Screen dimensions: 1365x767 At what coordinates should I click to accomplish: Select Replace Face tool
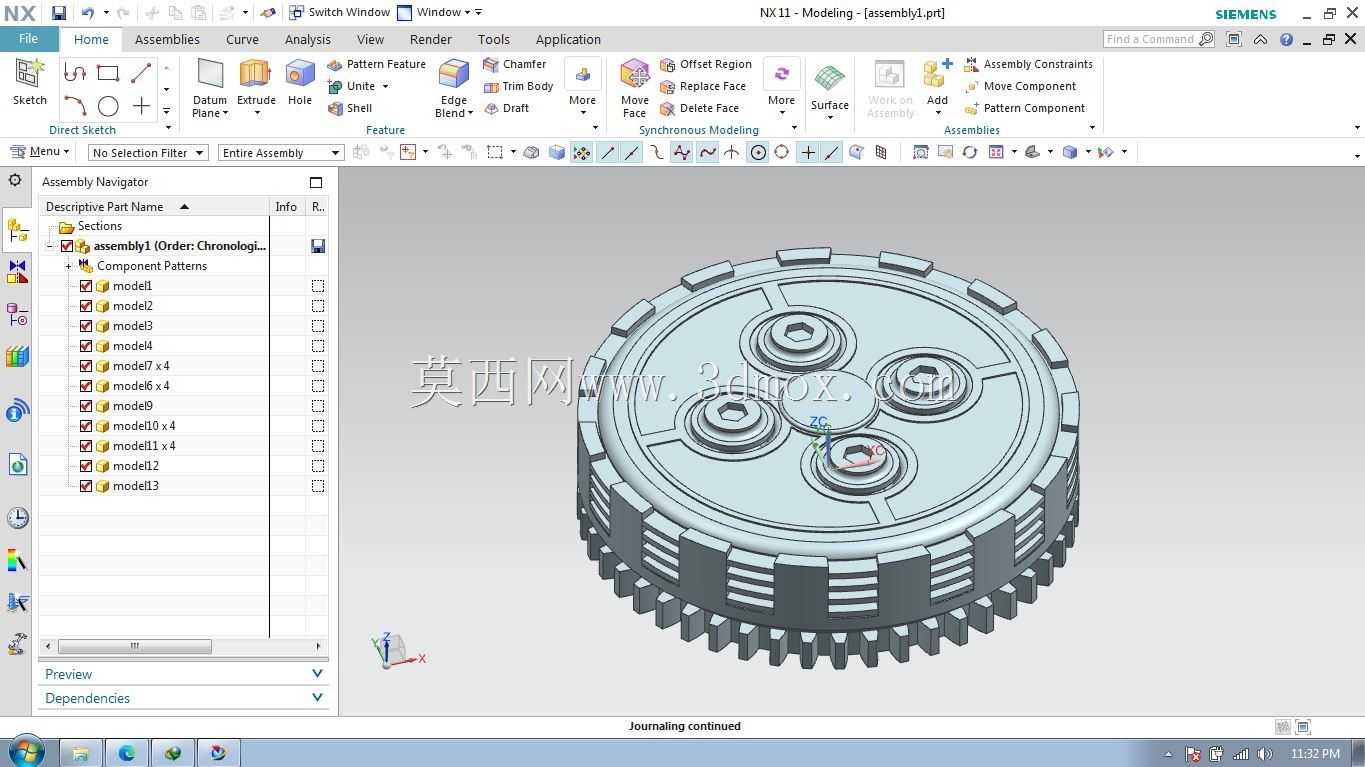[703, 86]
